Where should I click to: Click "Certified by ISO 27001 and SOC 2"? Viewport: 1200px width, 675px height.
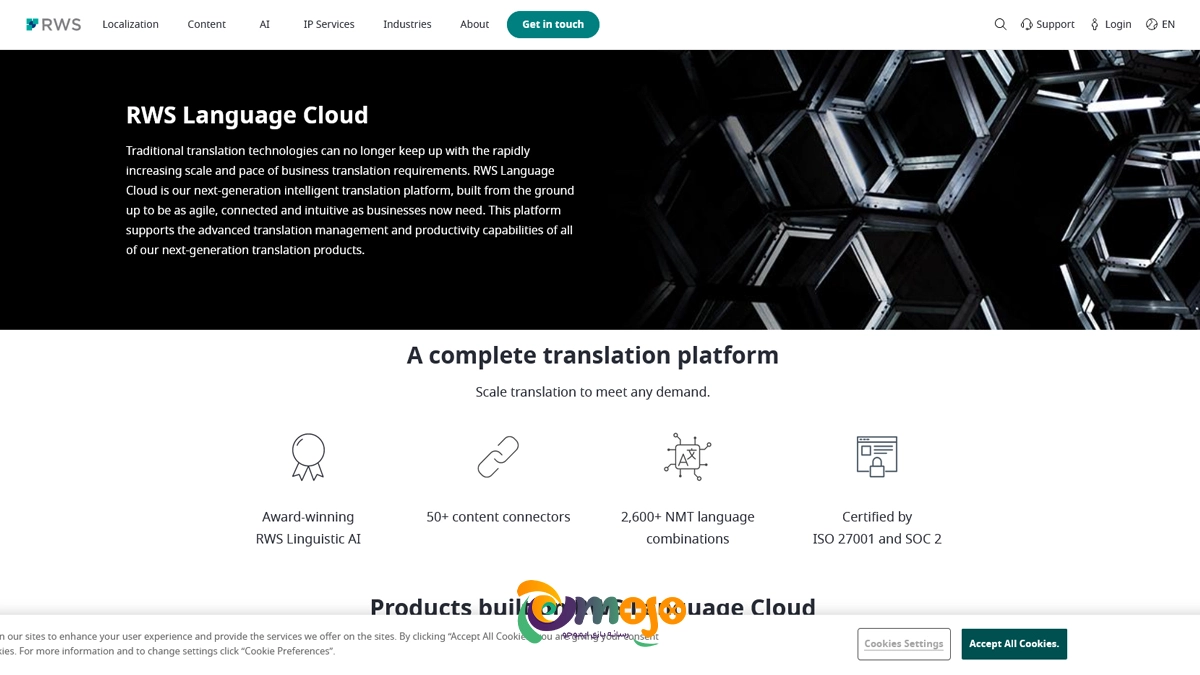coord(877,528)
